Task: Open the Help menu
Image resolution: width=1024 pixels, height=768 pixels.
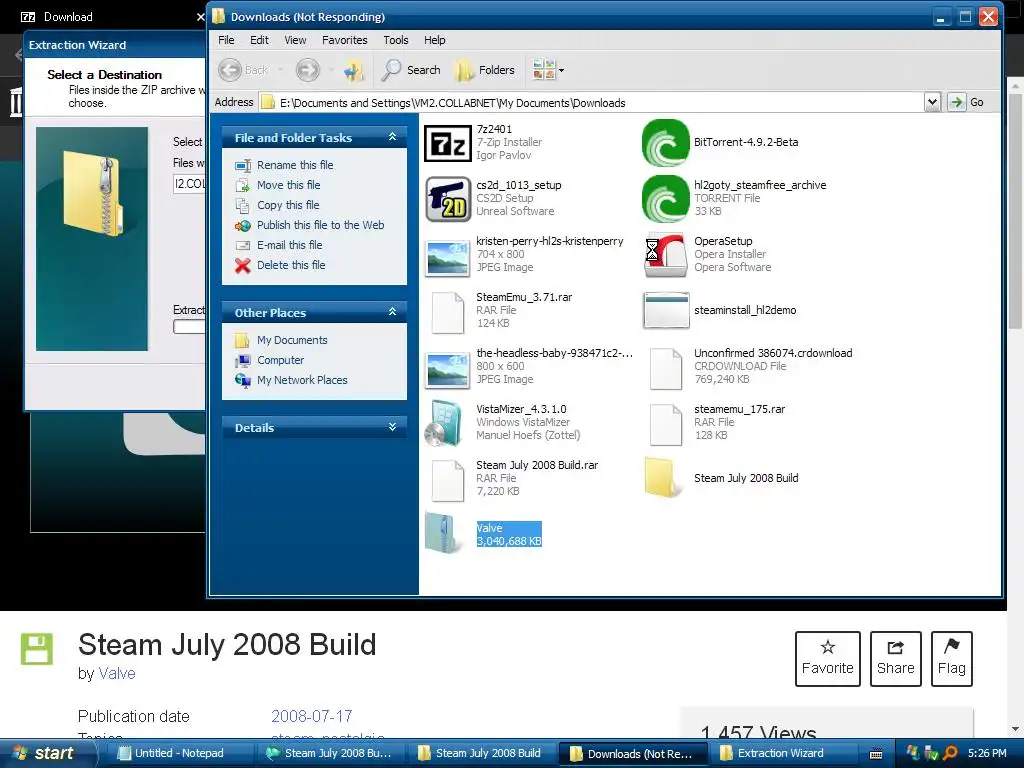Action: 434,40
